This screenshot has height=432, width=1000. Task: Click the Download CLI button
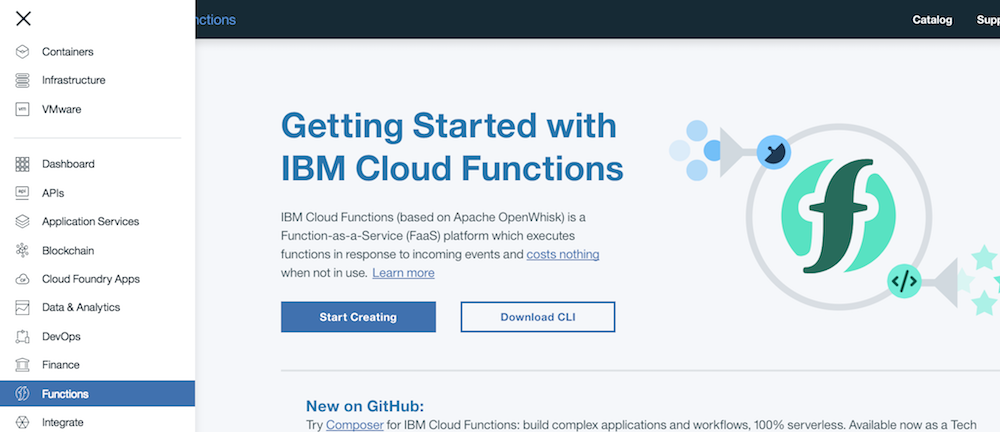point(538,317)
